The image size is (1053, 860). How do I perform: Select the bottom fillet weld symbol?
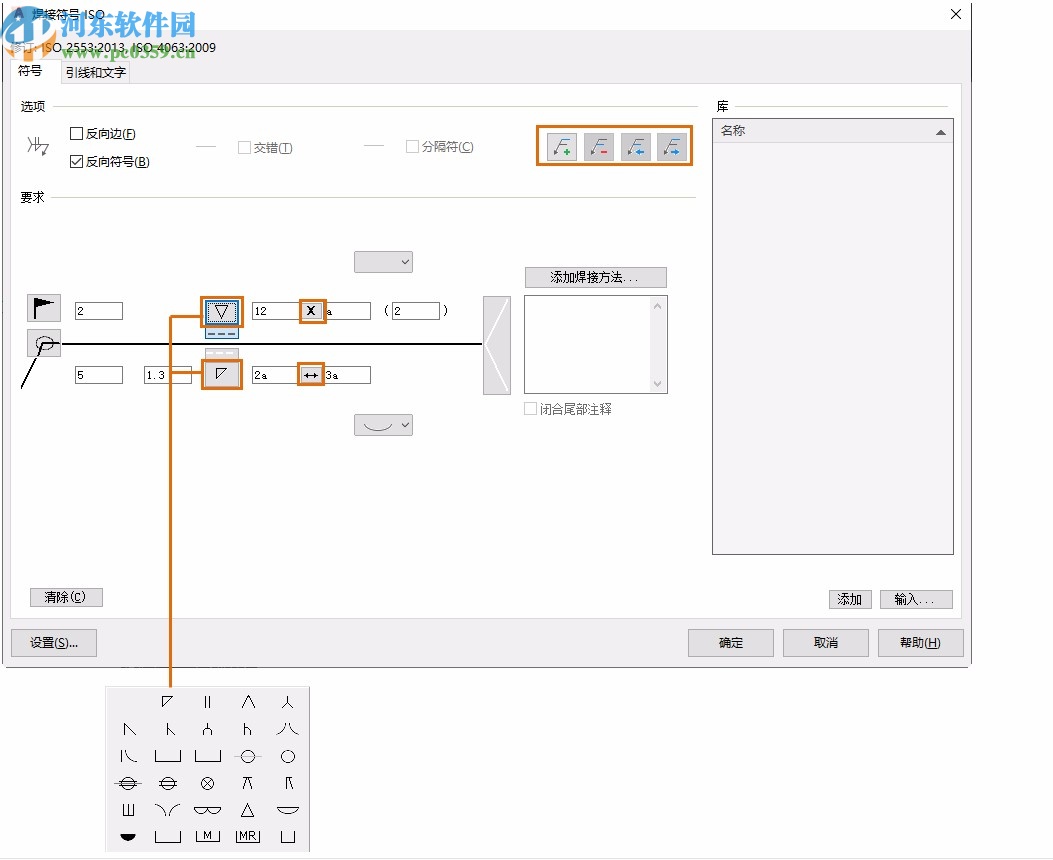(222, 374)
